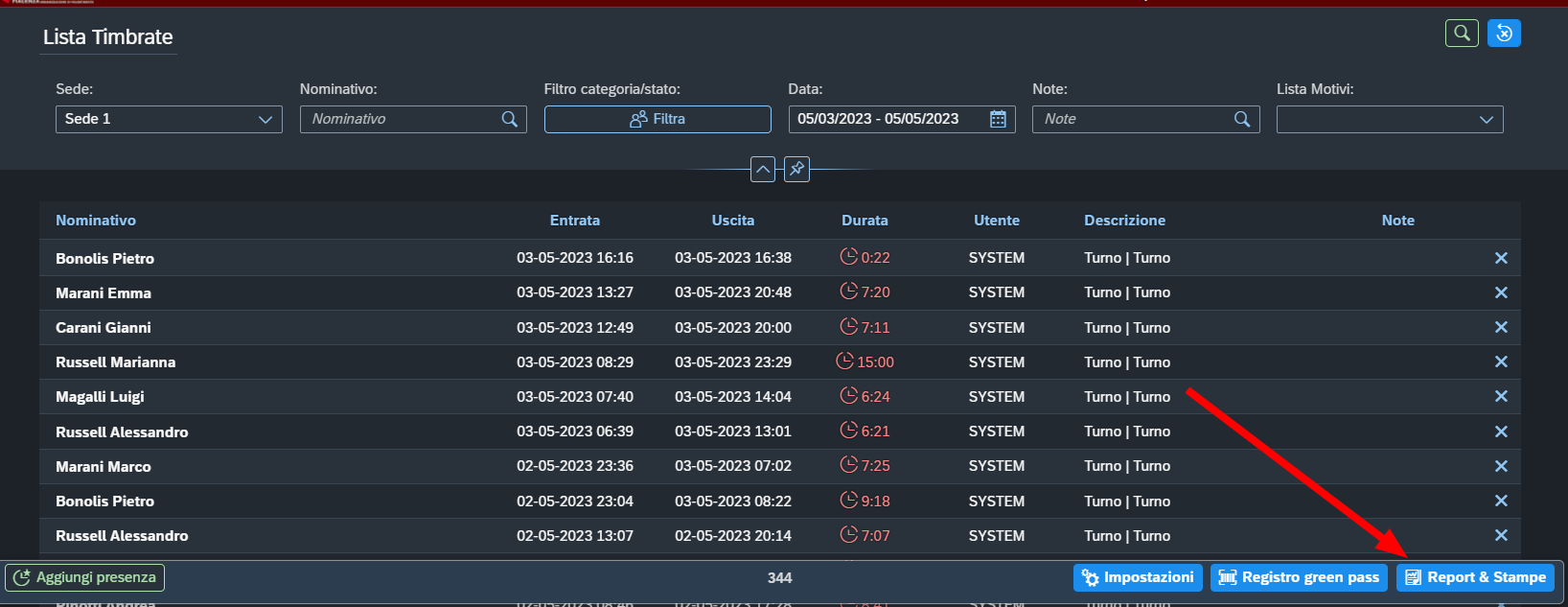The image size is (1568, 607).
Task: Click into the Note input field
Action: [1133, 119]
